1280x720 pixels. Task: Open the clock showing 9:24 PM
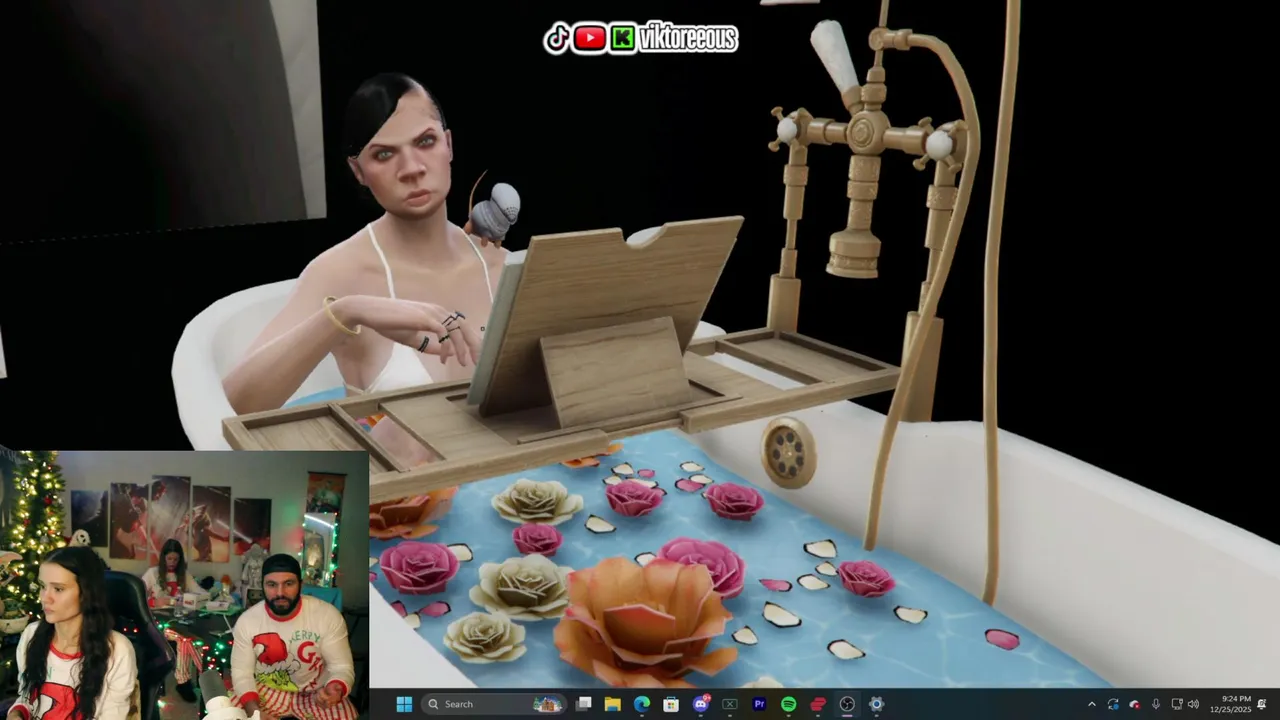tap(1230, 704)
